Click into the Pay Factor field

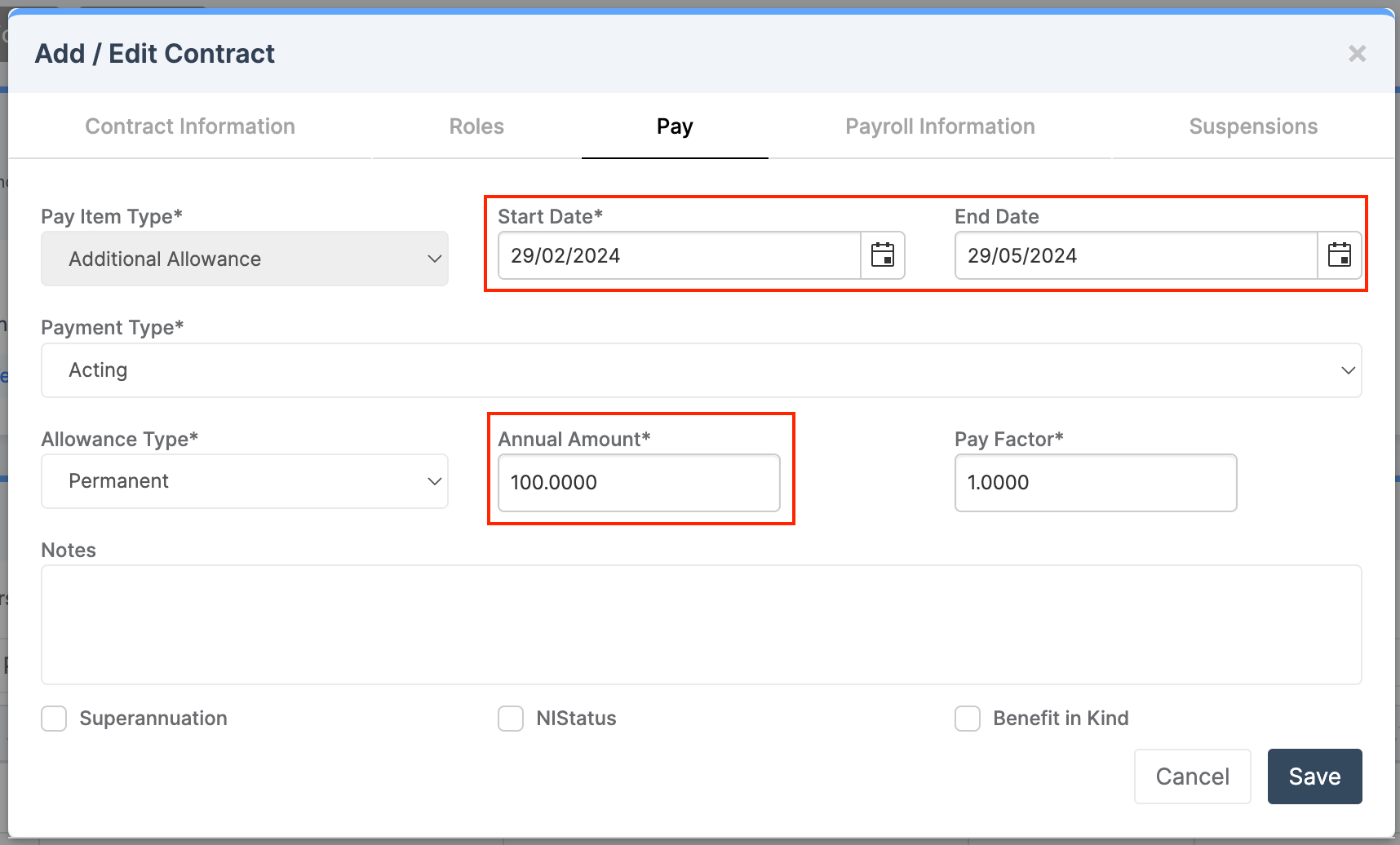click(1095, 483)
